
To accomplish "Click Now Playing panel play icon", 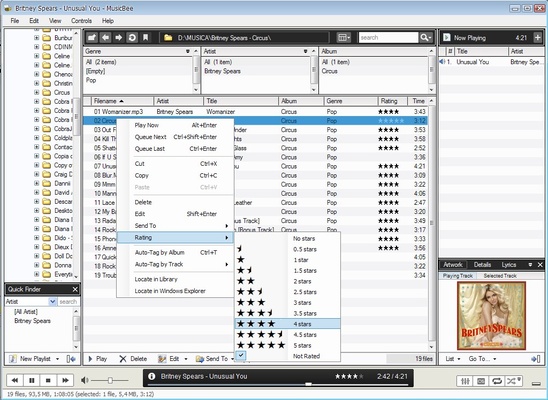I will tap(446, 37).
